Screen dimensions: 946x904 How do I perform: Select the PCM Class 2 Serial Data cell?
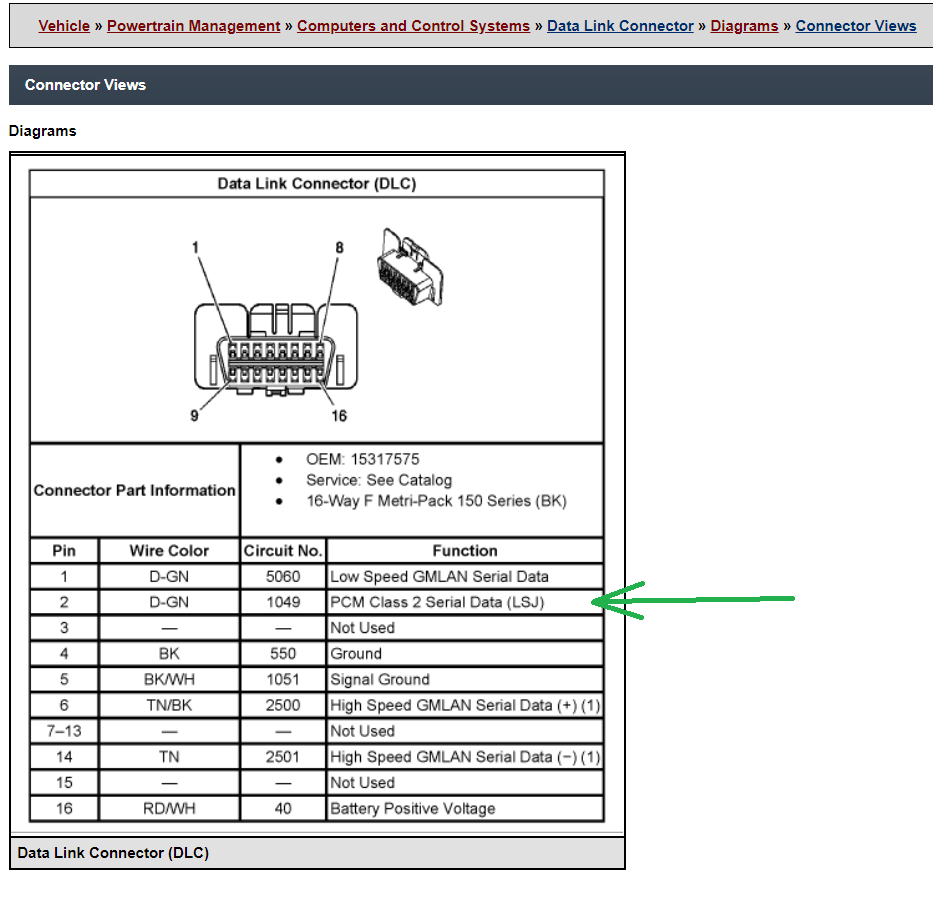(x=465, y=602)
